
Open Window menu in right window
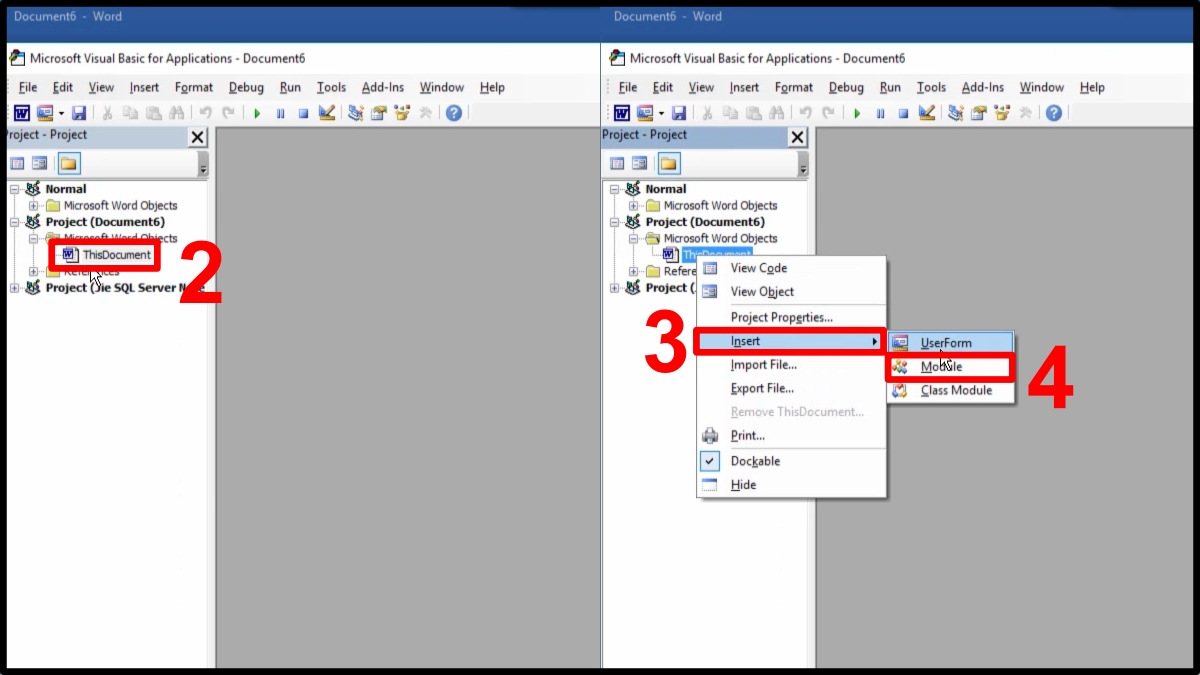[x=1042, y=87]
